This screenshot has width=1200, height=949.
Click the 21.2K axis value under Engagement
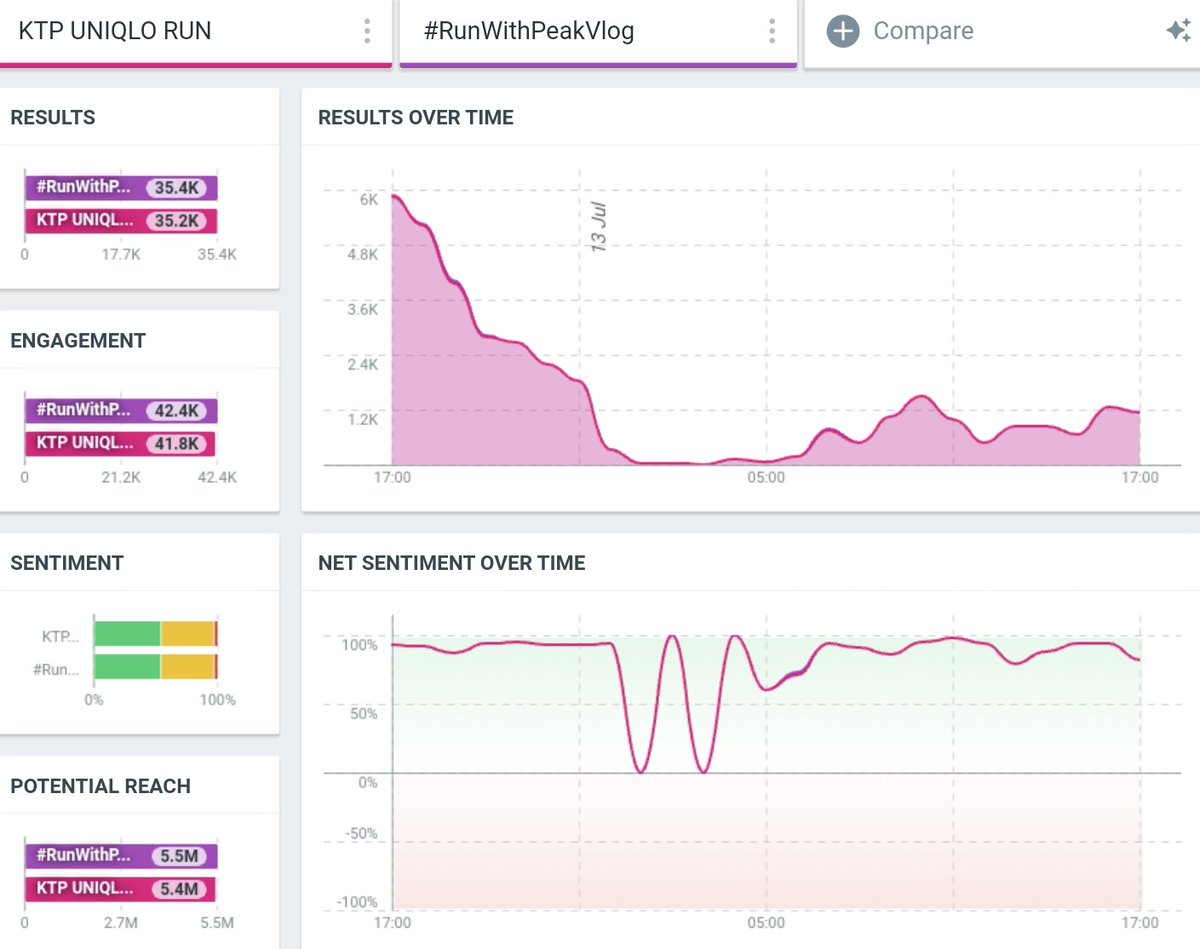pos(121,477)
